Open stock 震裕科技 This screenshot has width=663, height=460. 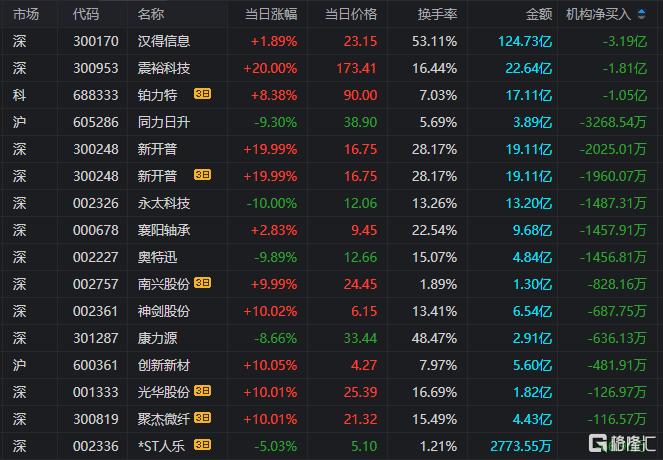(x=164, y=68)
